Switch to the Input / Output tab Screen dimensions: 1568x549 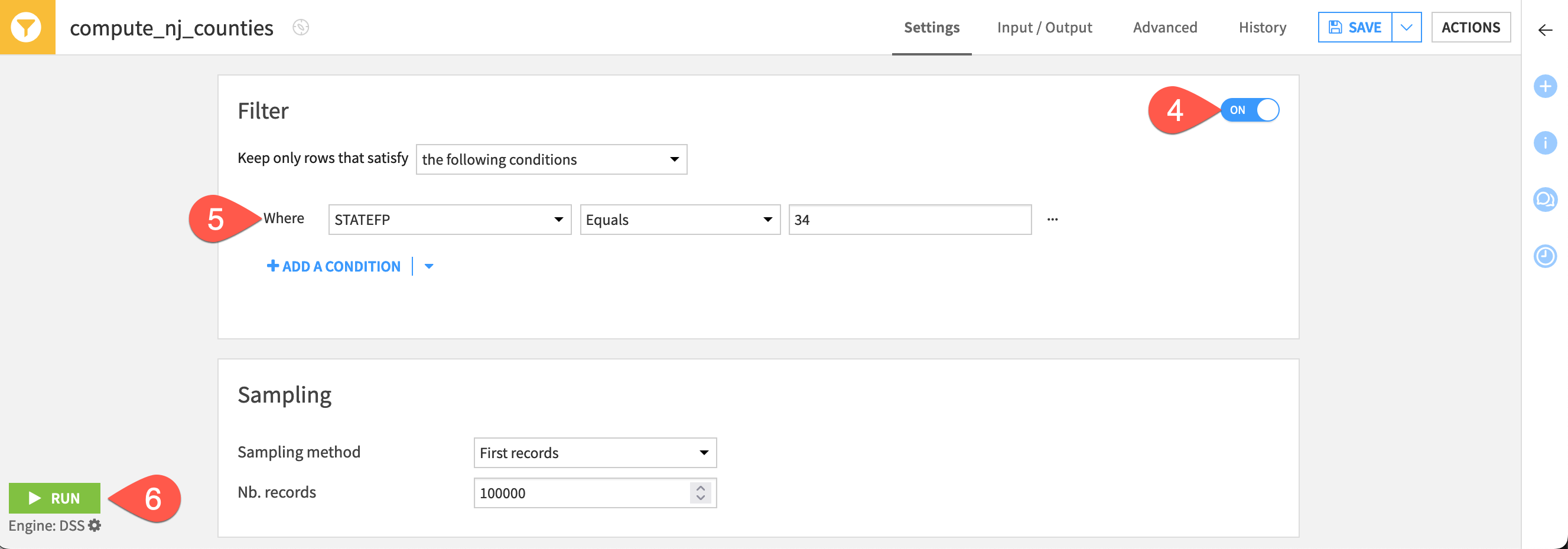click(1045, 27)
